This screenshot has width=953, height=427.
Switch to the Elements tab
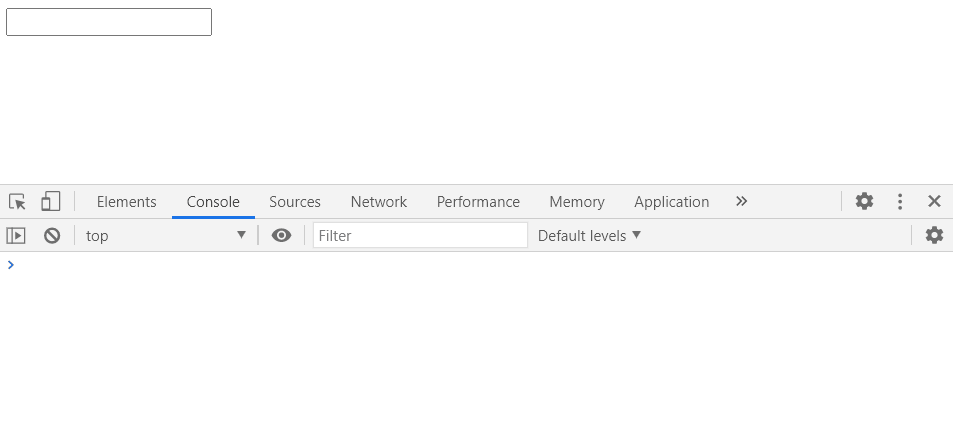[126, 202]
